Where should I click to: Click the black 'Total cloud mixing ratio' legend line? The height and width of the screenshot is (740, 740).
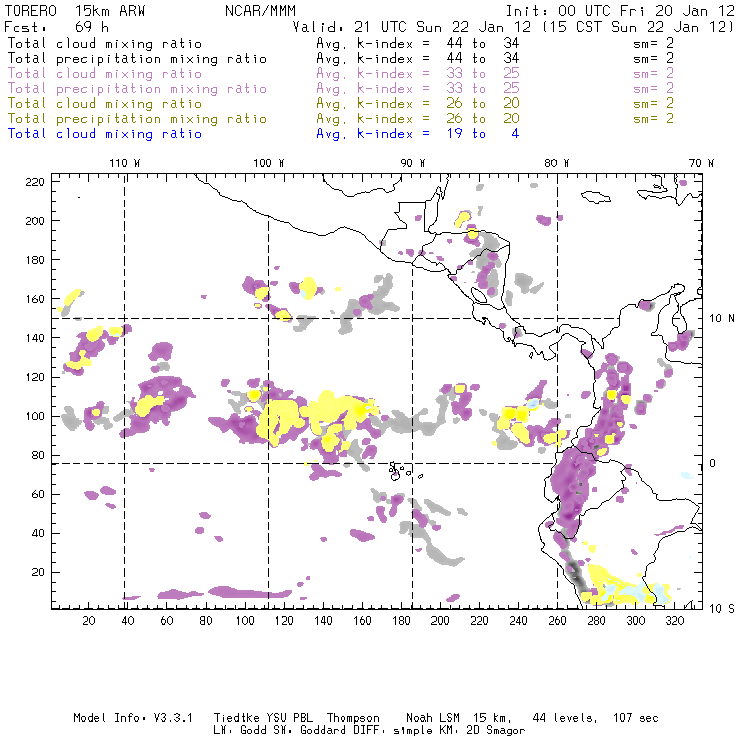click(x=105, y=44)
